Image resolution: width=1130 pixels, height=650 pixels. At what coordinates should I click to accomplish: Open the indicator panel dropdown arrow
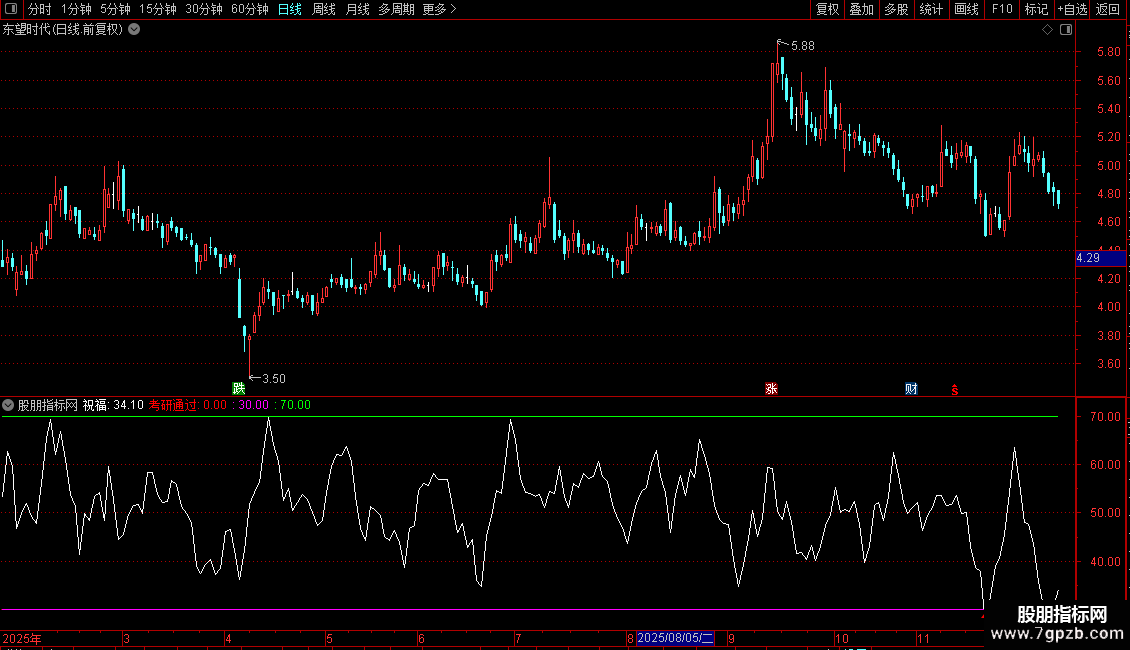coord(8,405)
